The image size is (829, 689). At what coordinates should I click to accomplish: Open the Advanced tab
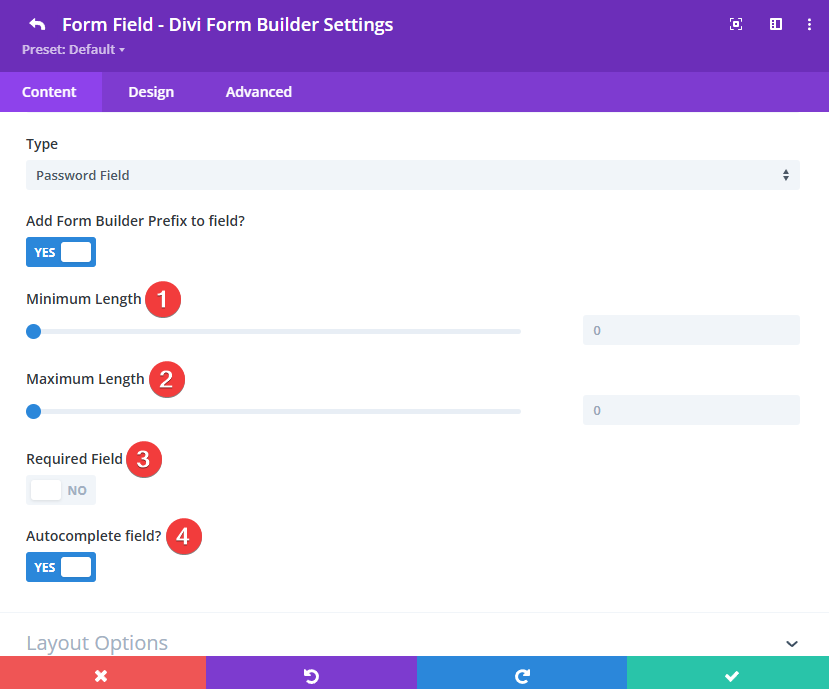click(x=258, y=91)
